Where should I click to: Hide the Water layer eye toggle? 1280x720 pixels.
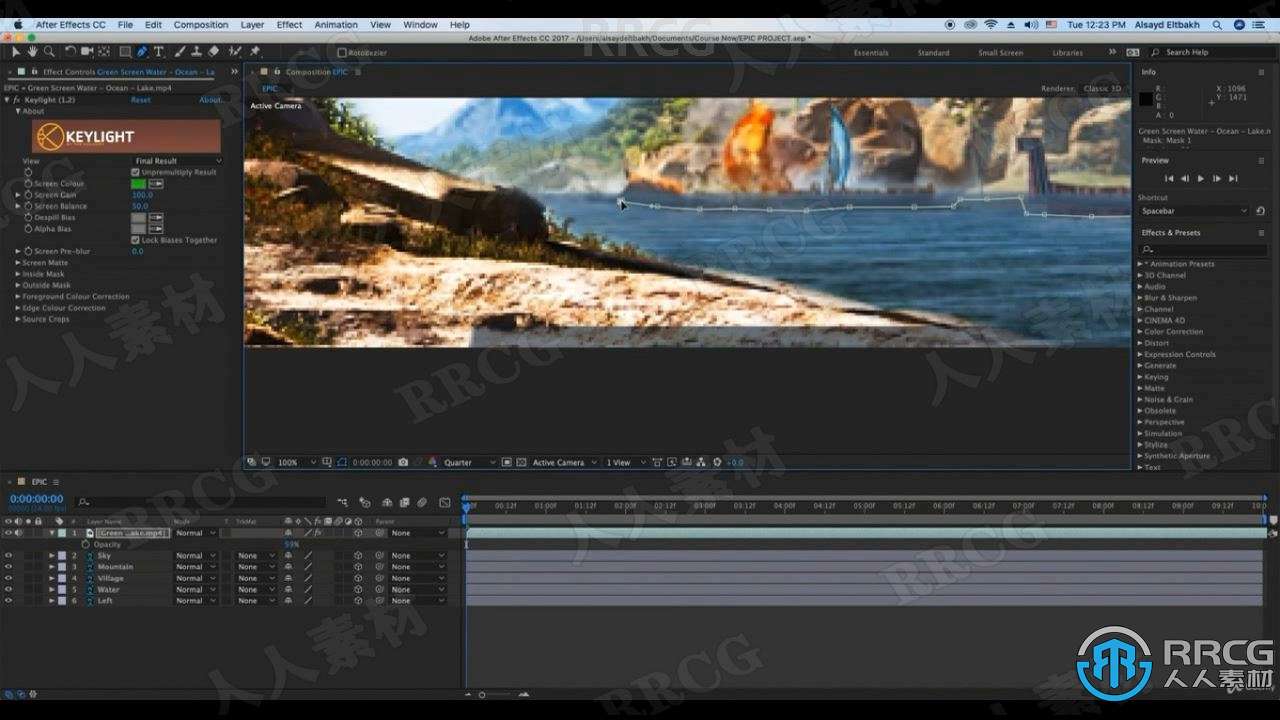[x=8, y=589]
